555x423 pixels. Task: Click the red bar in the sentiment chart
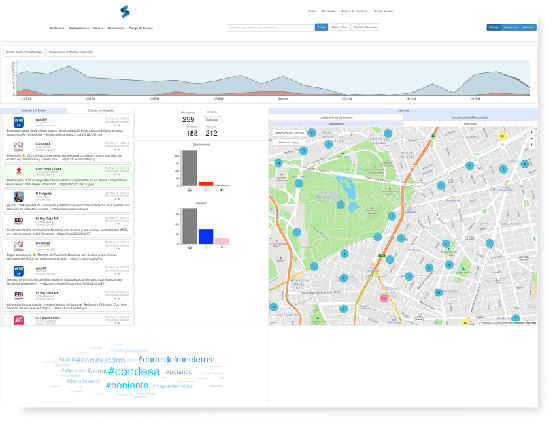[206, 183]
